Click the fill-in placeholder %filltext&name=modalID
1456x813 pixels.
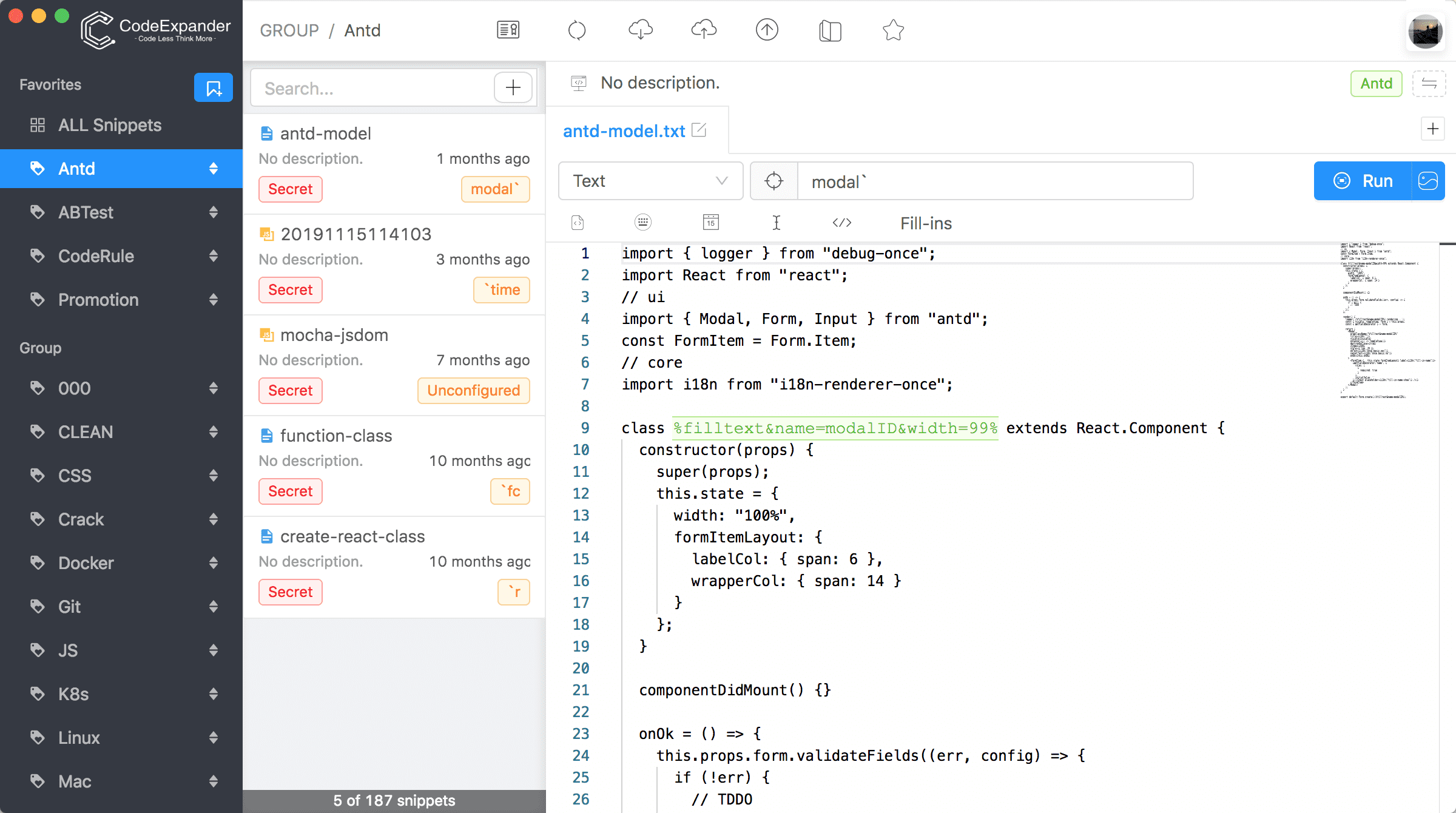click(835, 428)
